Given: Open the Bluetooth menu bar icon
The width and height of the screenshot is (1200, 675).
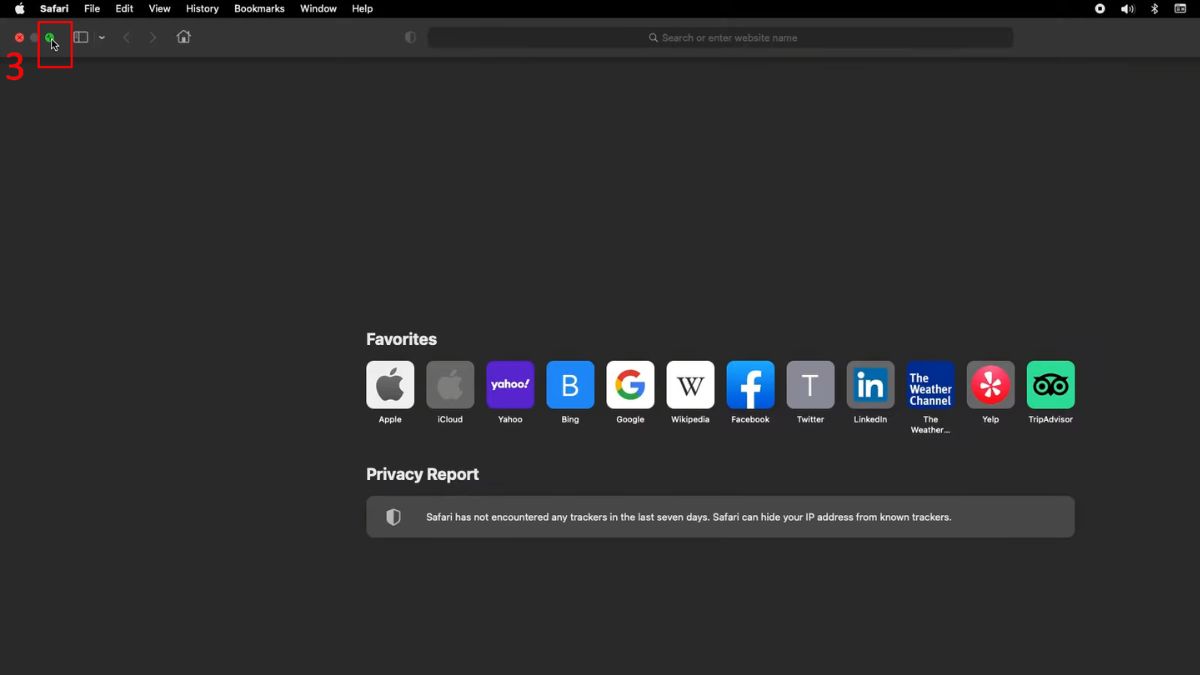Looking at the screenshot, I should (1154, 9).
